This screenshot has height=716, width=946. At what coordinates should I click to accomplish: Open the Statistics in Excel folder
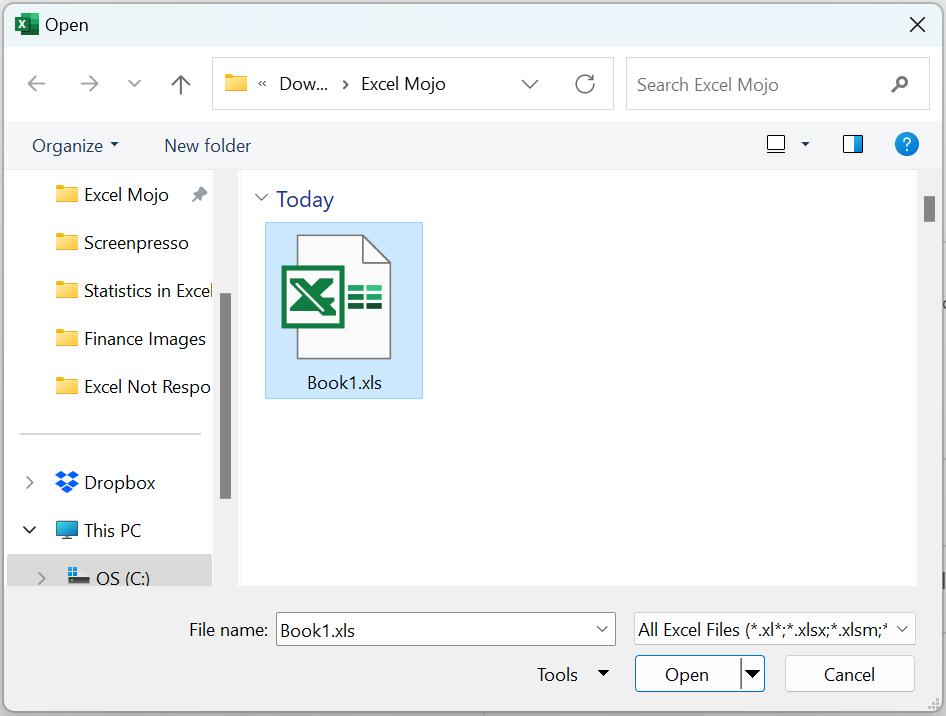(133, 291)
